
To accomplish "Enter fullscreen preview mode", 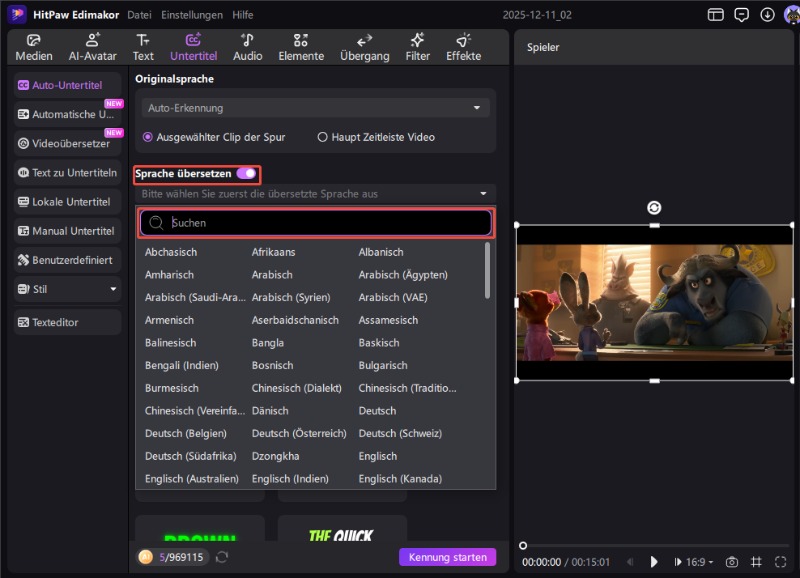I will pos(782,562).
